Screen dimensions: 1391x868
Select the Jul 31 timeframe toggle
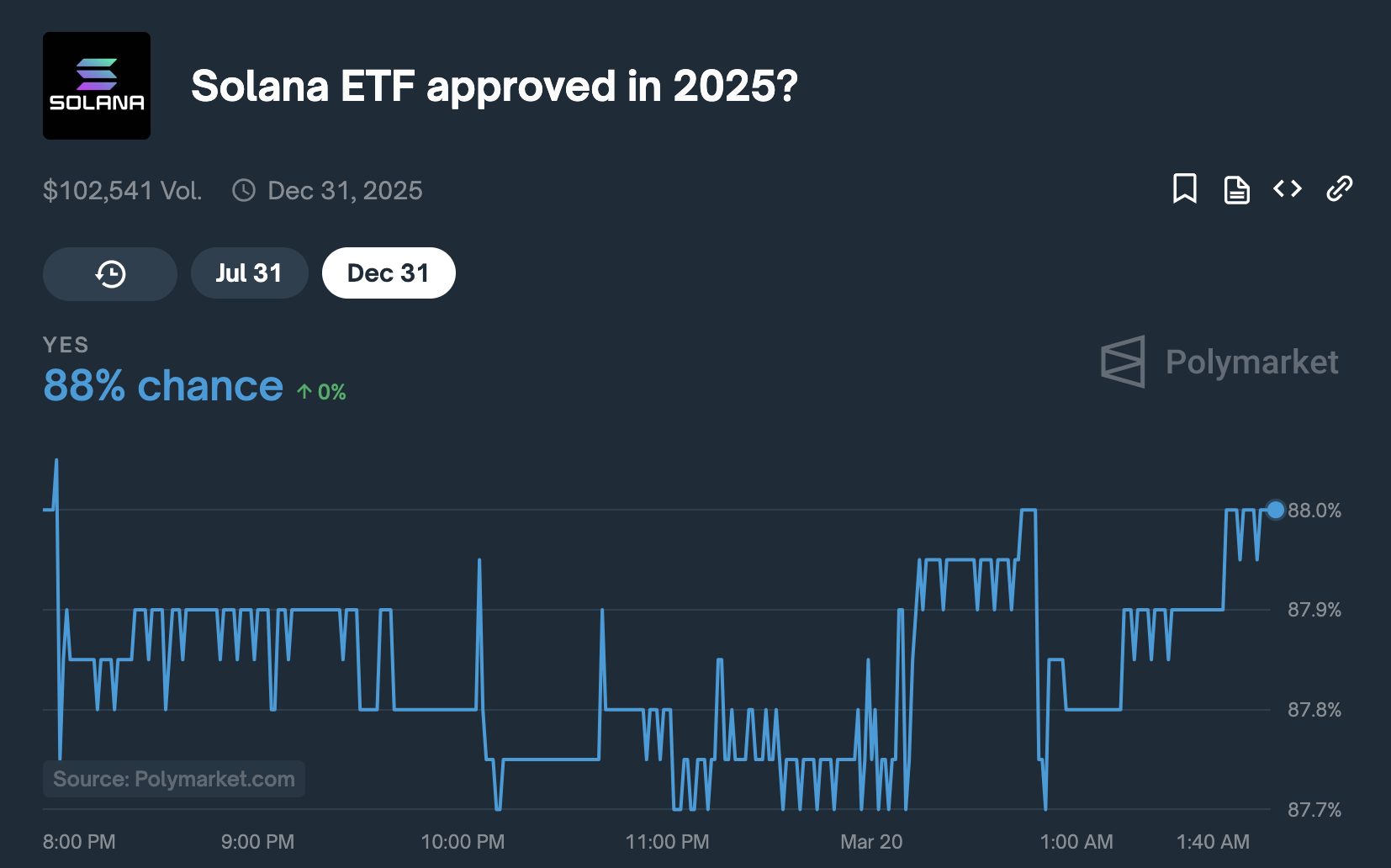point(249,273)
